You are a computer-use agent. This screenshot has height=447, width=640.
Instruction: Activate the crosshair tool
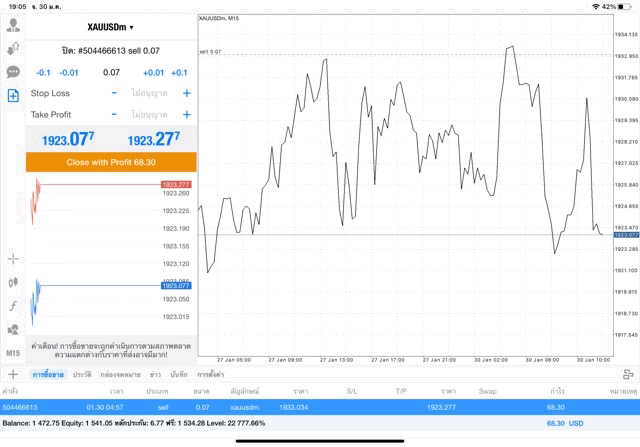click(13, 259)
